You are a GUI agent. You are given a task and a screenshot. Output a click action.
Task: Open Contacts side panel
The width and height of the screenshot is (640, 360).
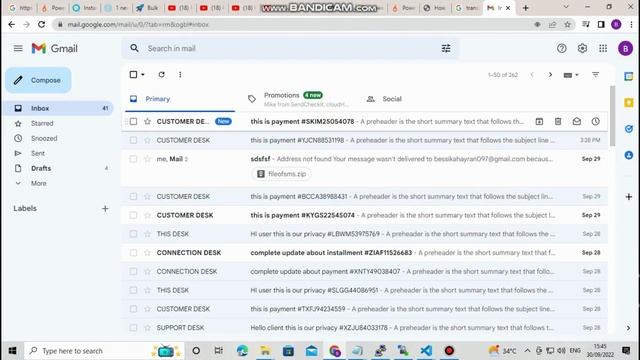coord(629,155)
